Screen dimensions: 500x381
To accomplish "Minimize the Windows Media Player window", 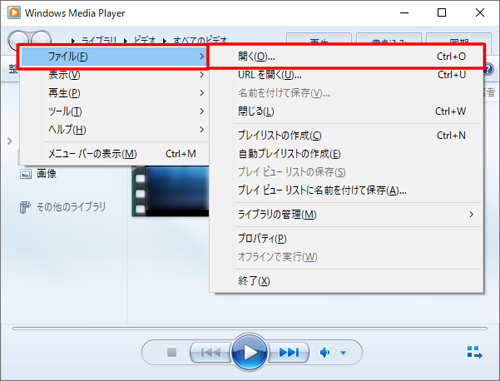I will [404, 13].
